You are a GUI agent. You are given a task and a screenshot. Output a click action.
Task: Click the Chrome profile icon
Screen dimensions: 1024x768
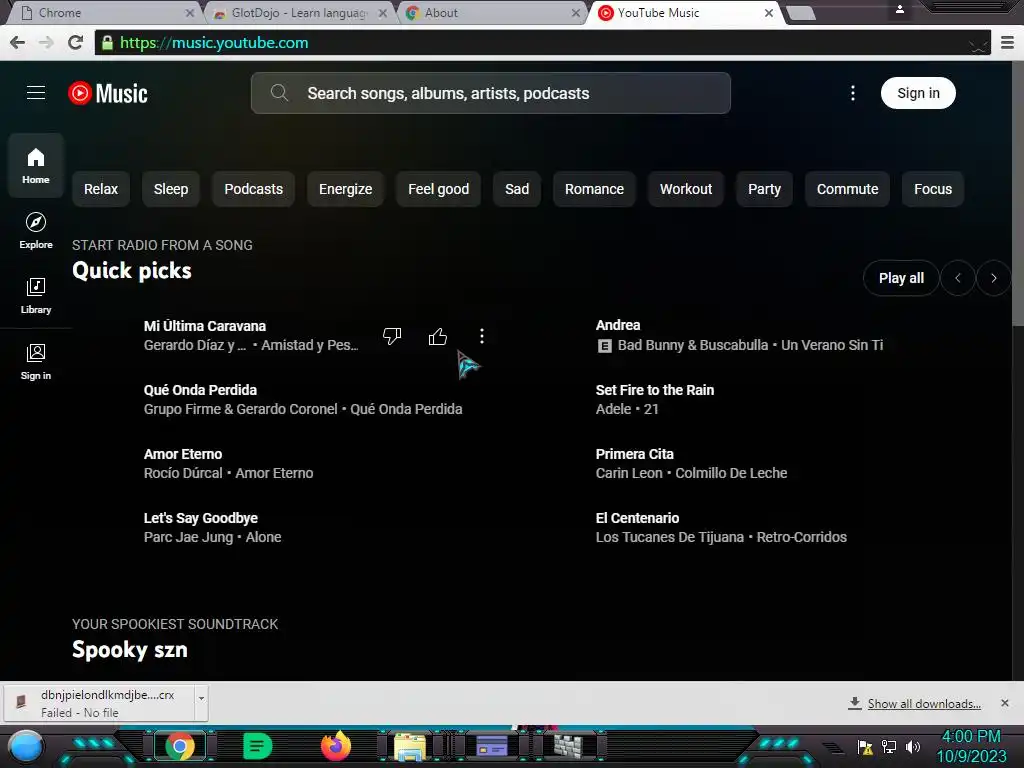click(899, 9)
